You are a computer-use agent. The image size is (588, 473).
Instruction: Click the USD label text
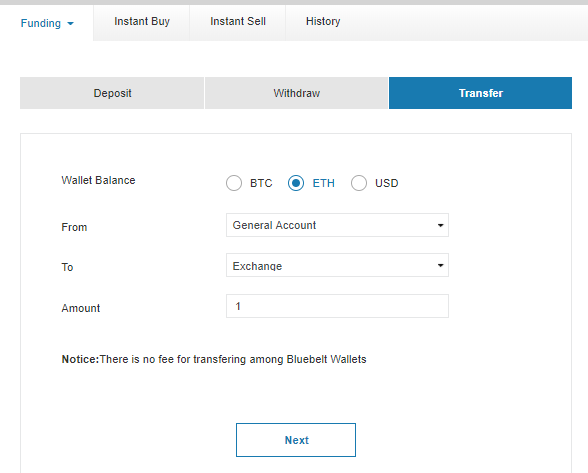pyautogui.click(x=387, y=183)
